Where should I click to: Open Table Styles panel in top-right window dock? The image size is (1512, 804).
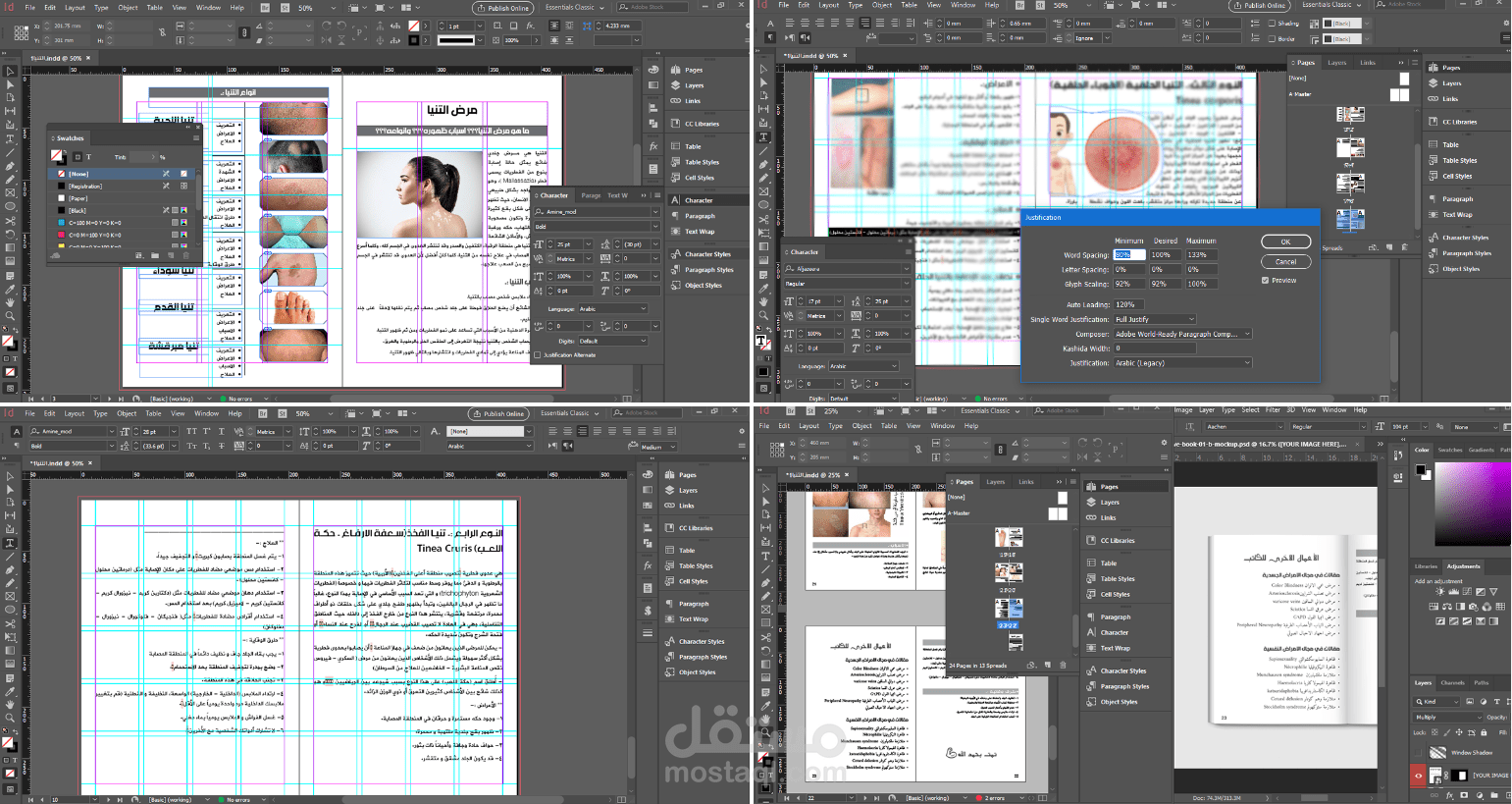pyautogui.click(x=1452, y=161)
